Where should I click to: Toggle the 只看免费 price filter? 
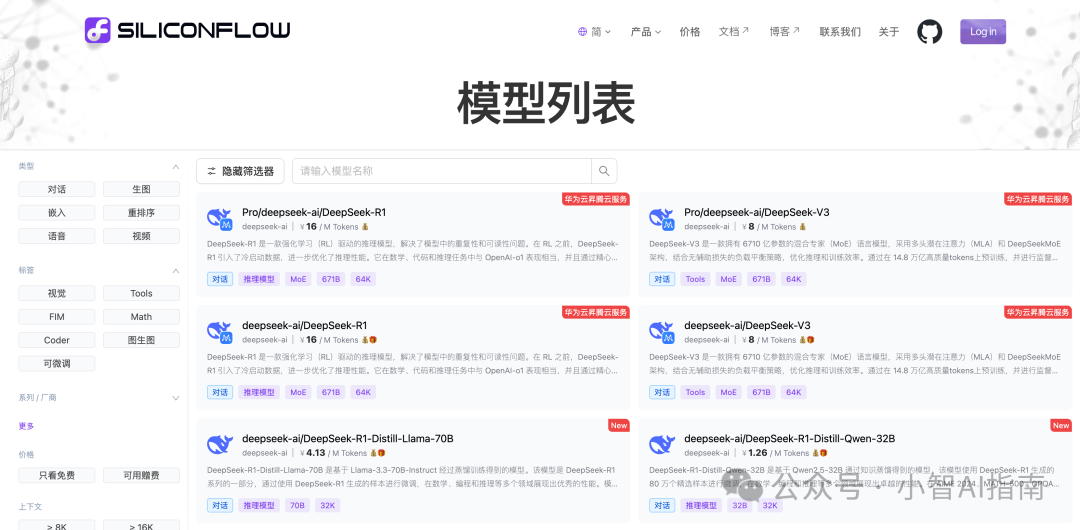click(x=57, y=476)
